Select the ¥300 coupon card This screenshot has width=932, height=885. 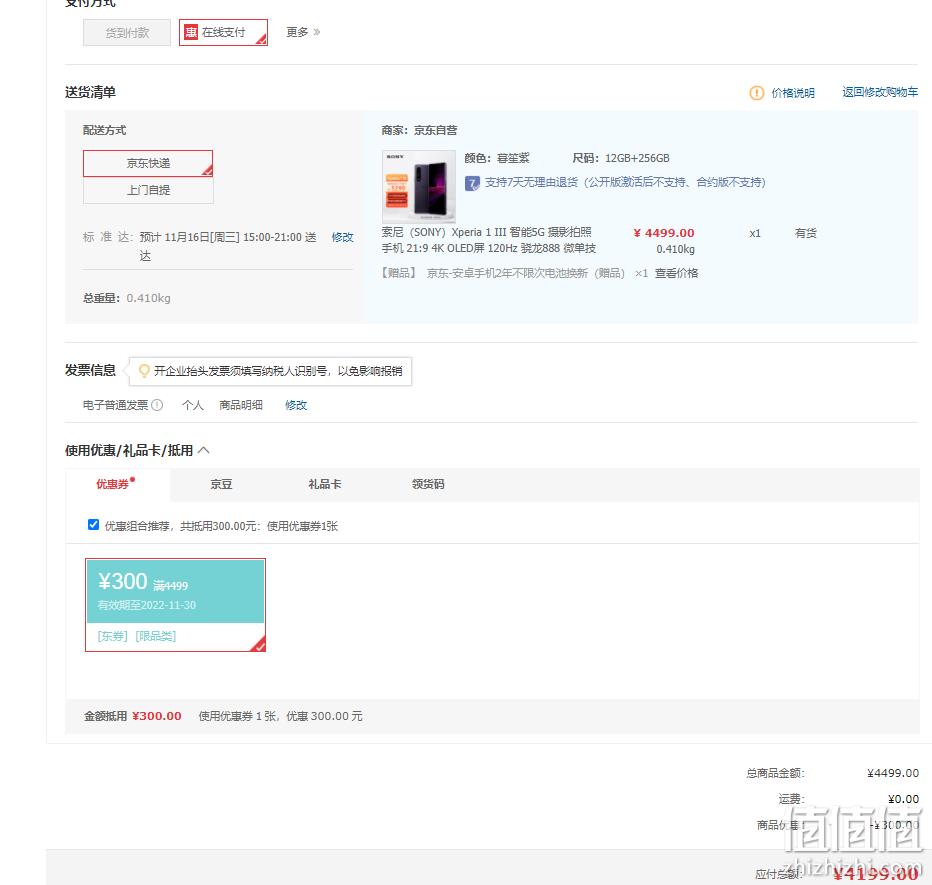click(175, 605)
